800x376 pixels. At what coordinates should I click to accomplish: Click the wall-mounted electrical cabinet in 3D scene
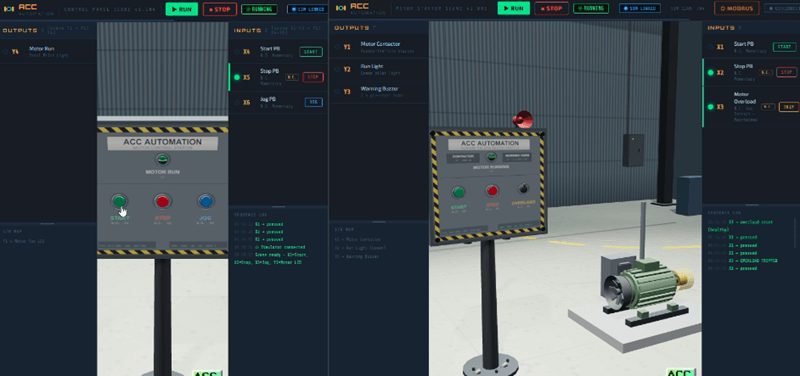[633, 150]
